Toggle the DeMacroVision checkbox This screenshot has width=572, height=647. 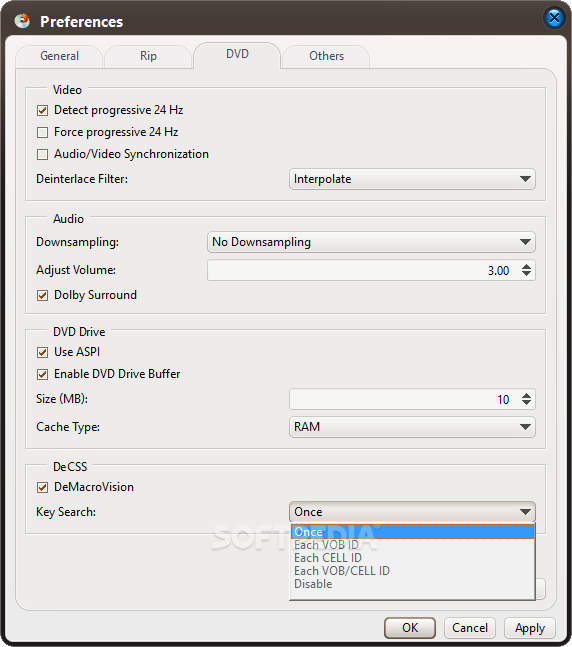pos(42,487)
